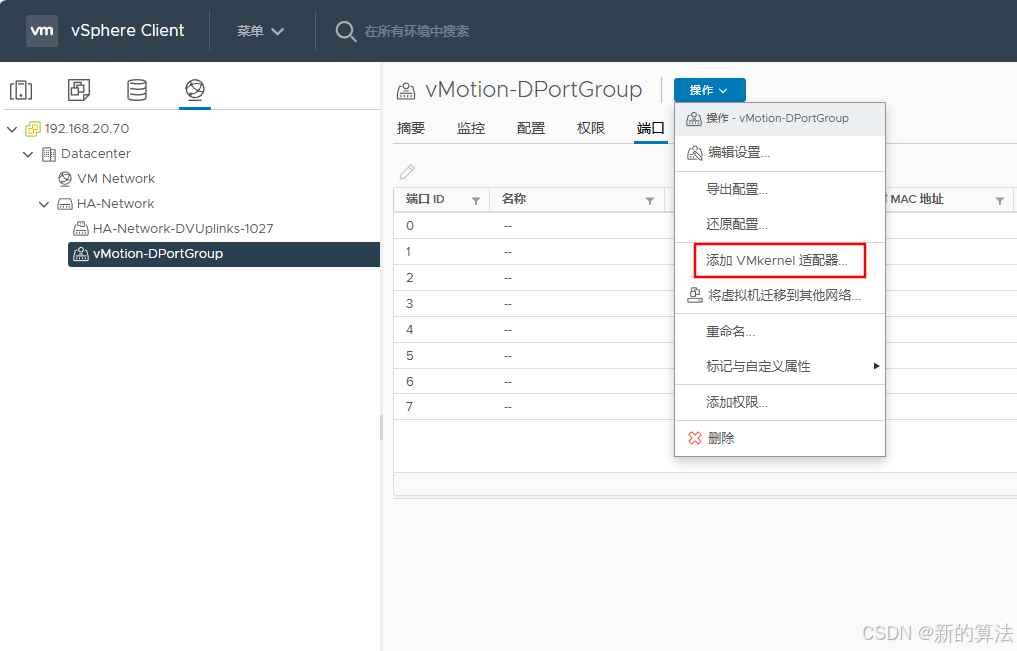Select HA-Network in tree
1017x651 pixels.
coord(115,204)
